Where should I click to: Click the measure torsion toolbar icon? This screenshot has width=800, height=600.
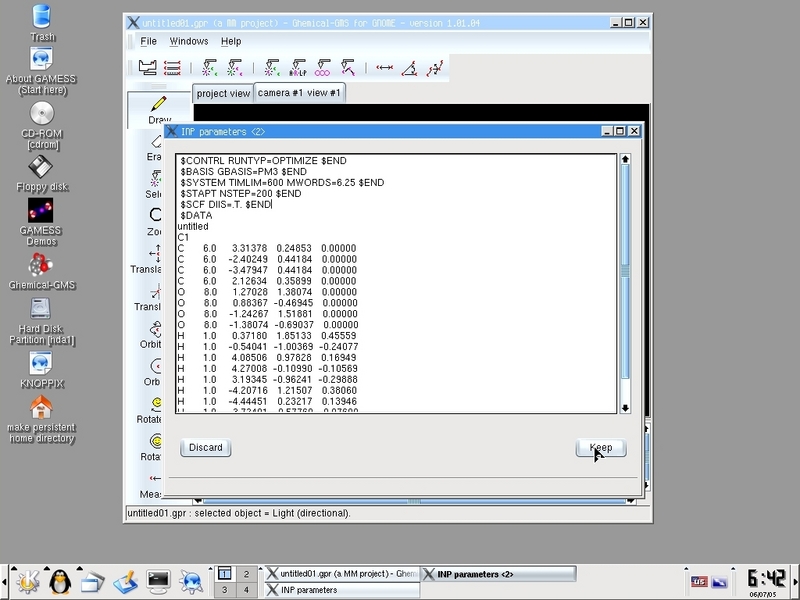point(435,68)
